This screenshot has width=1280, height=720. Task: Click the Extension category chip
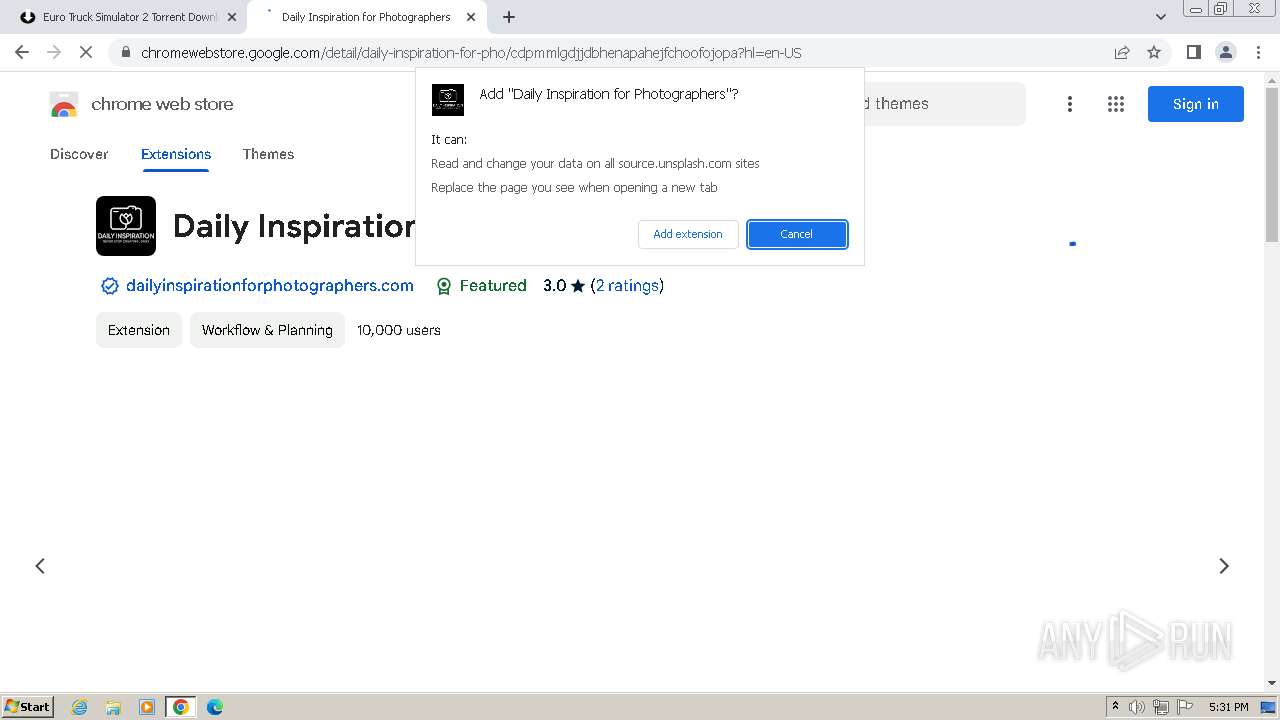pos(139,330)
